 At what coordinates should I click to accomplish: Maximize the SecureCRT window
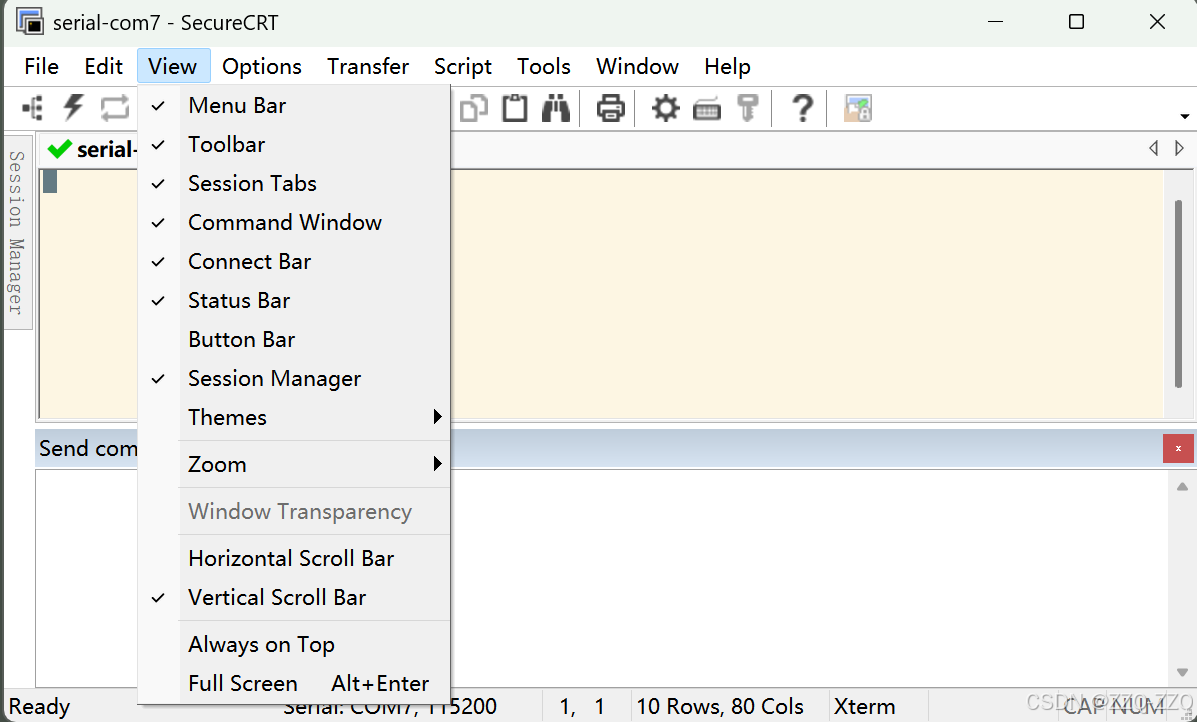1076,21
